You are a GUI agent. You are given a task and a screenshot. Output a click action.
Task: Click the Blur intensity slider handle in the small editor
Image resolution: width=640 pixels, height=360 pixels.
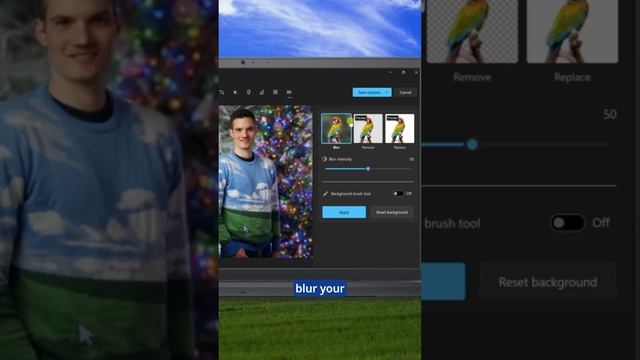(x=368, y=169)
